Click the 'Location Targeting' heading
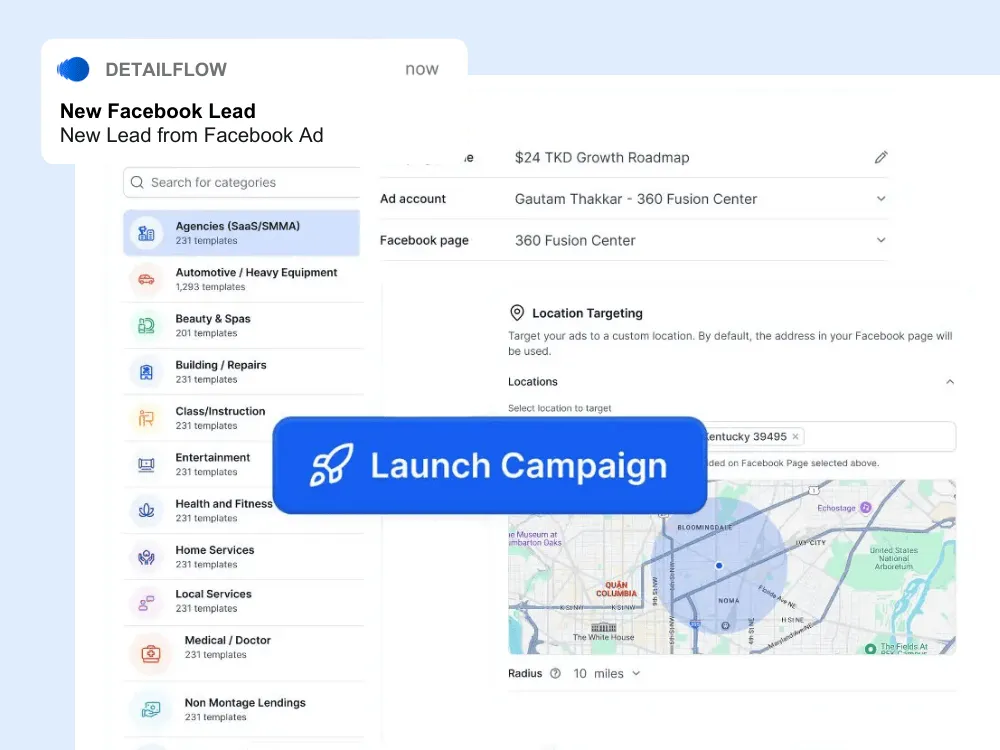The height and width of the screenshot is (750, 1000). (587, 313)
